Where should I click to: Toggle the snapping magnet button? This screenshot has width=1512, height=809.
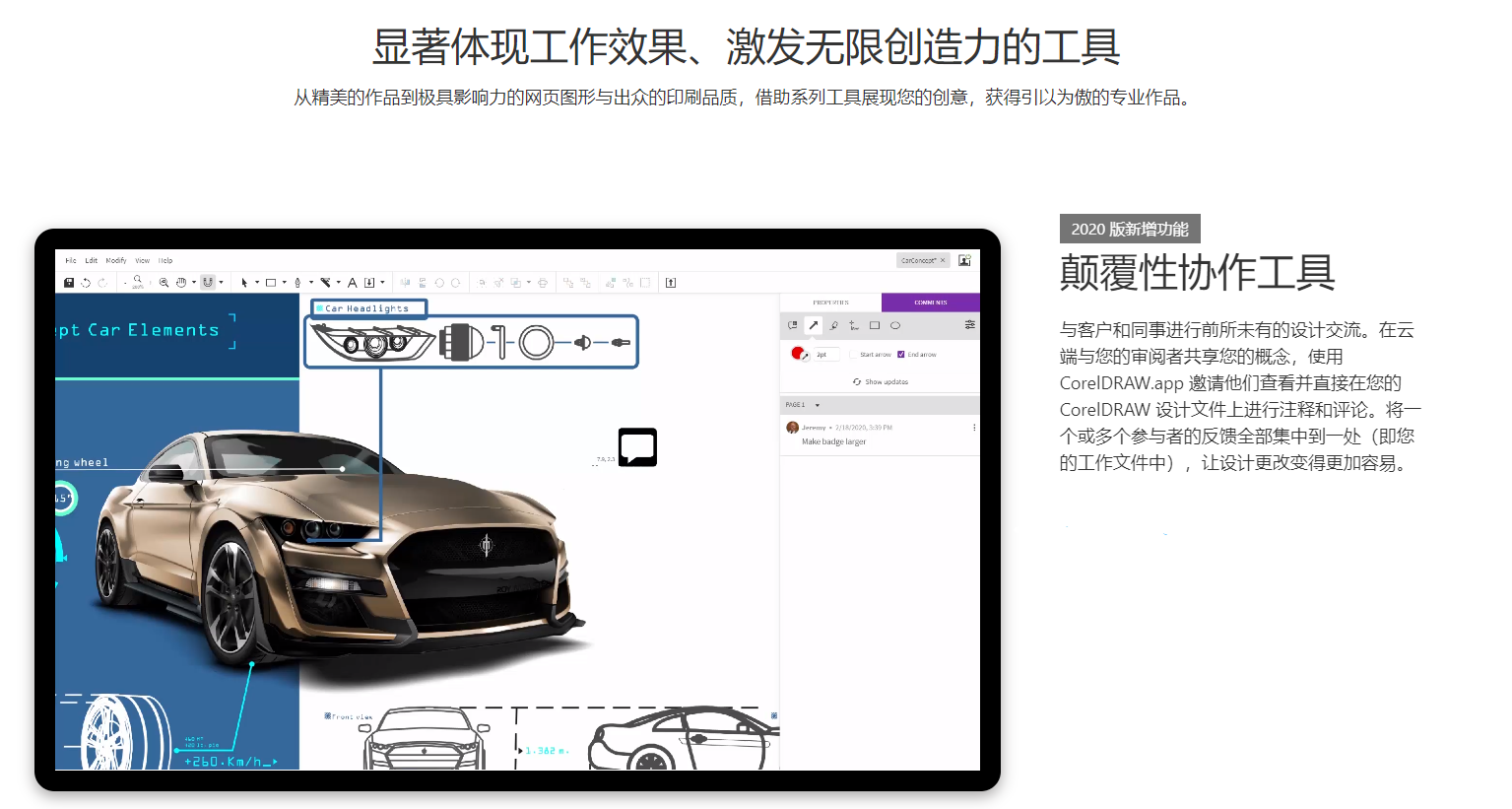(x=208, y=283)
